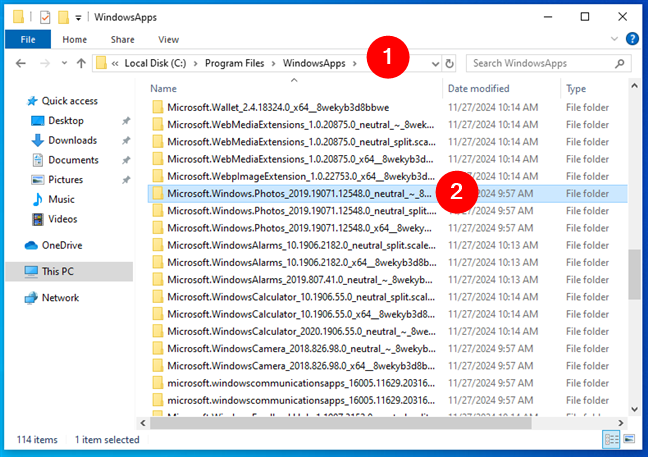Click the pin icon beside Downloads
The image size is (648, 457).
pos(126,140)
